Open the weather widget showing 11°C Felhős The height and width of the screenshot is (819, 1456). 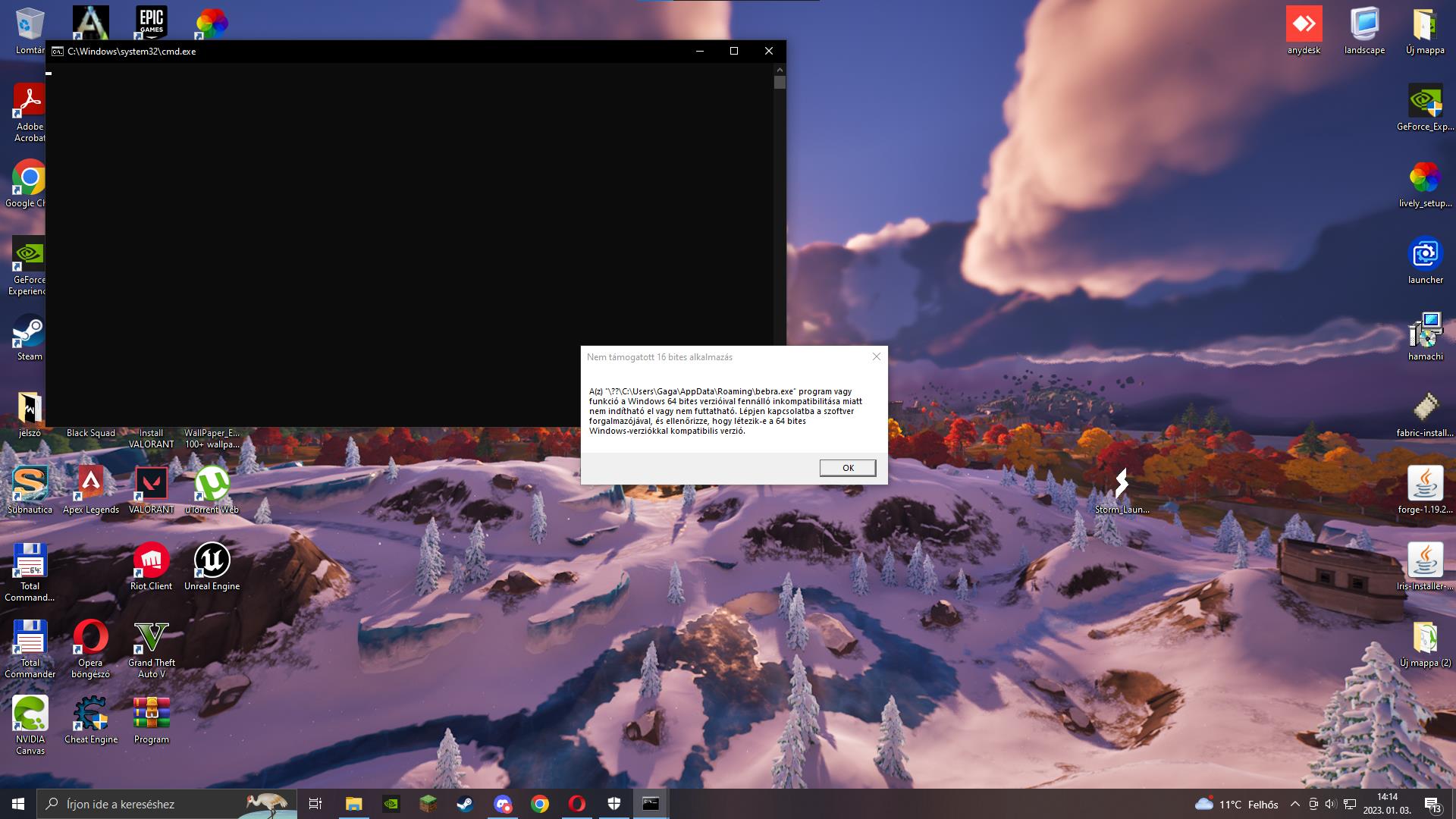coord(1236,804)
